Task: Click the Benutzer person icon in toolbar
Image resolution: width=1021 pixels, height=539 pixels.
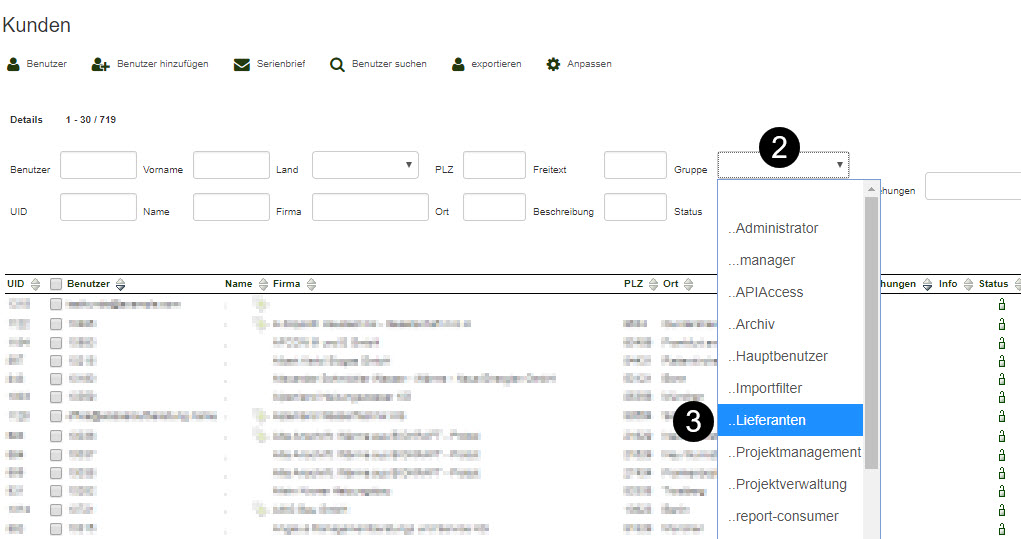Action: [13, 64]
